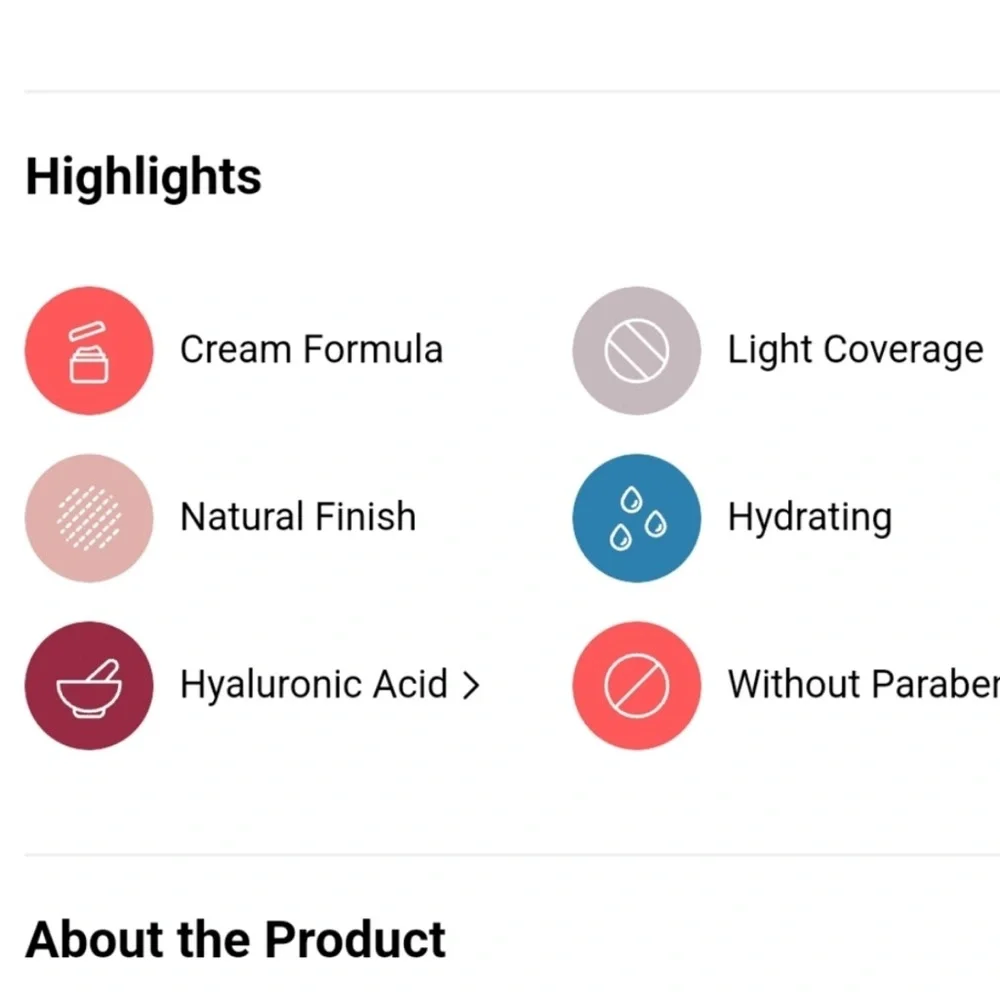Click the divider line above Highlights

[x=500, y=91]
